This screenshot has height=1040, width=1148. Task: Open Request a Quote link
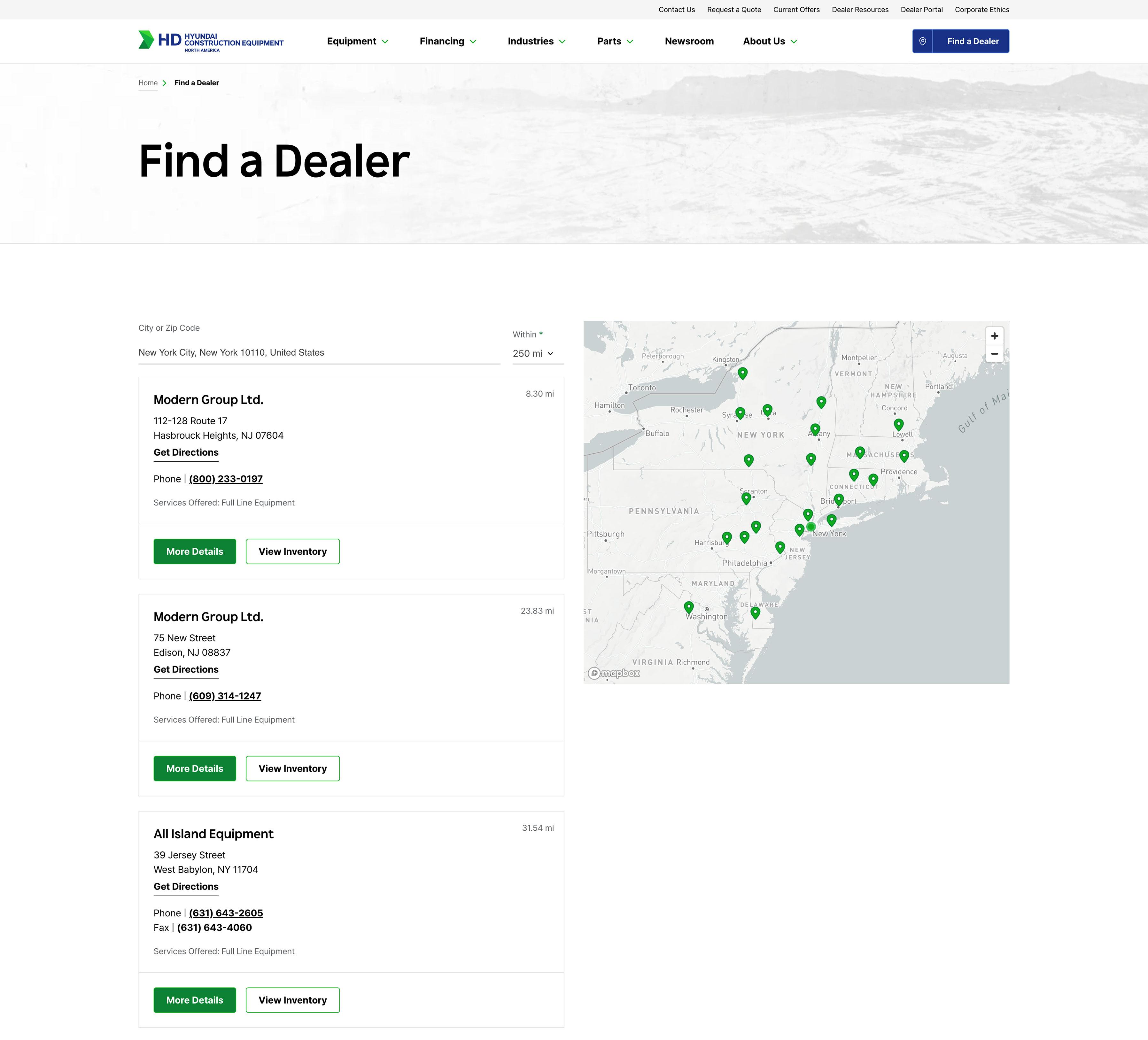click(734, 10)
